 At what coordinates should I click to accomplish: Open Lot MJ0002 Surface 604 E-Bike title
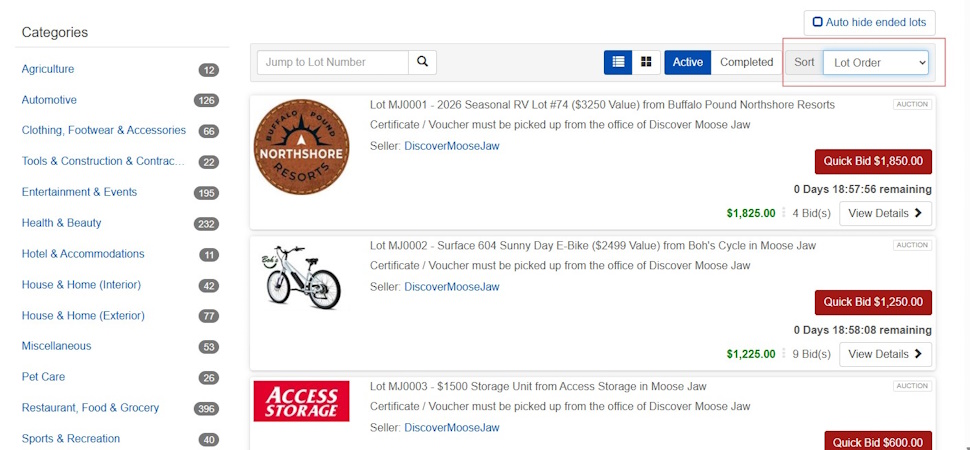(593, 246)
